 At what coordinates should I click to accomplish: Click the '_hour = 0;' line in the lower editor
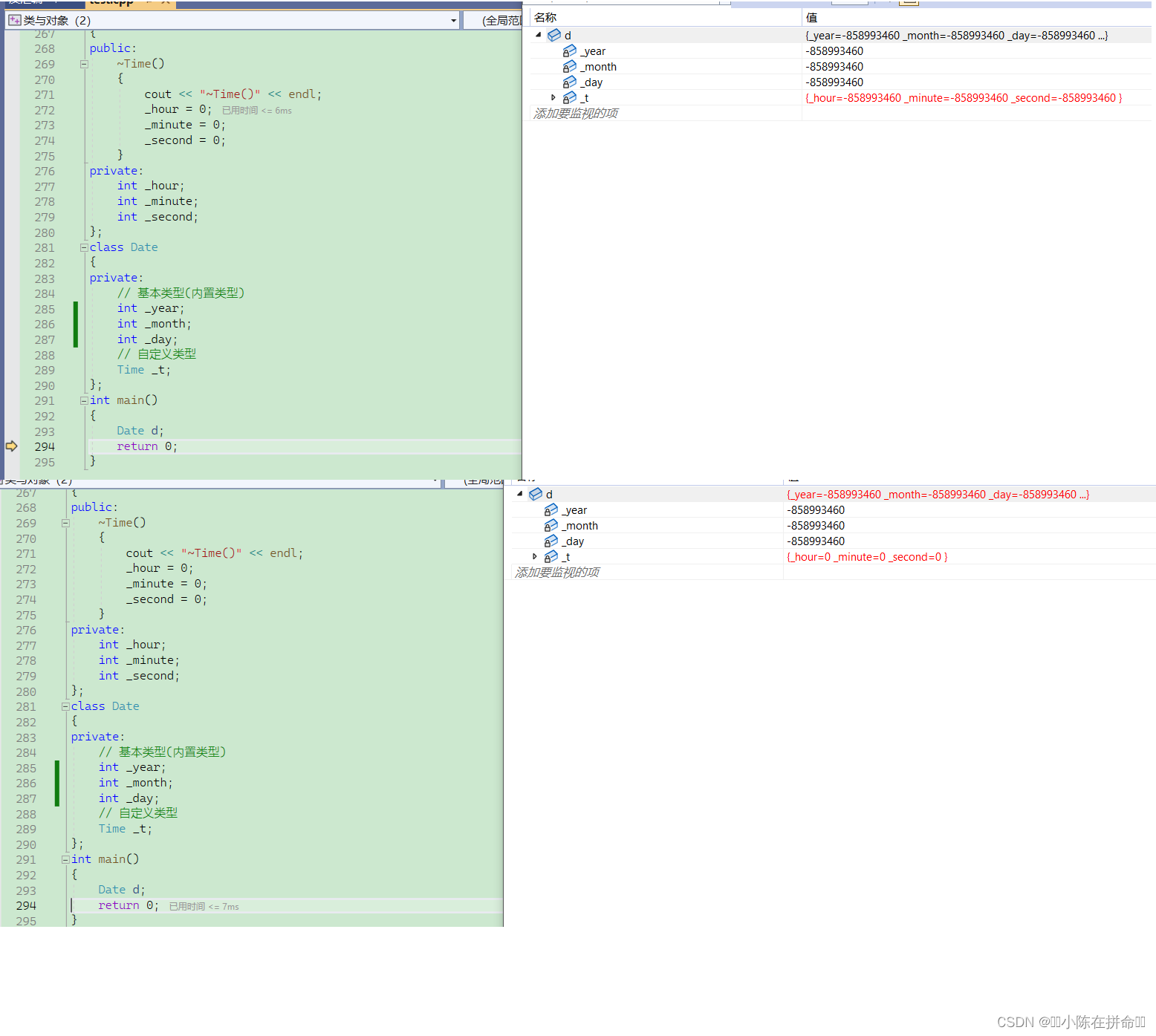(160, 568)
